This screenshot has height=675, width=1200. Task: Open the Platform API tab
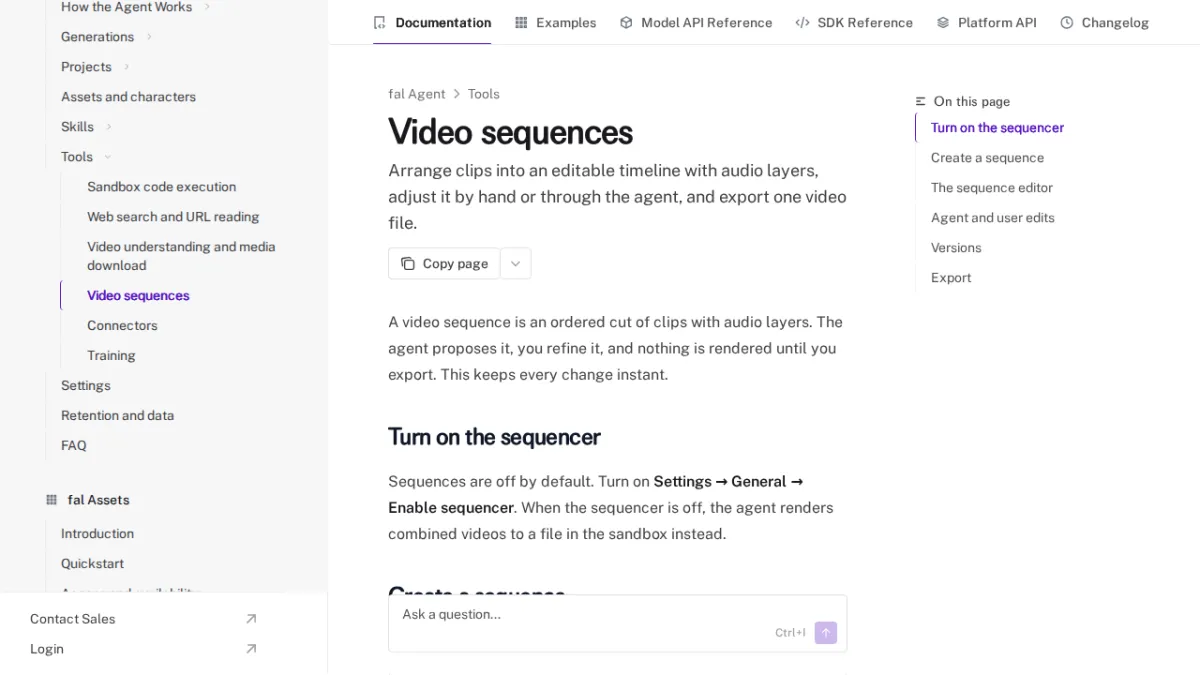tap(987, 22)
